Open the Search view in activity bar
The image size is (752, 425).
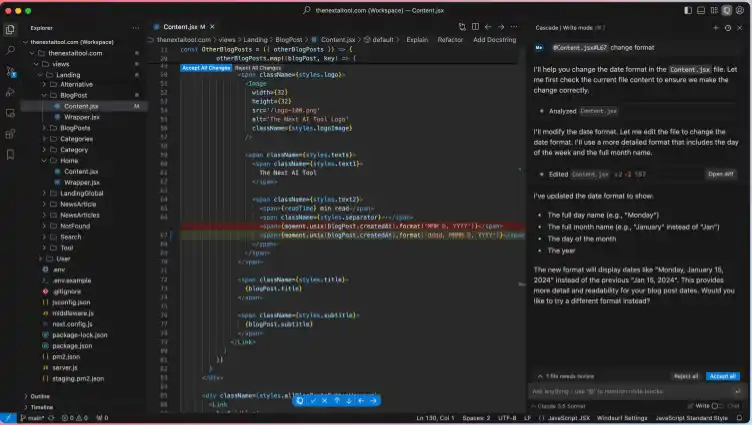click(x=10, y=50)
